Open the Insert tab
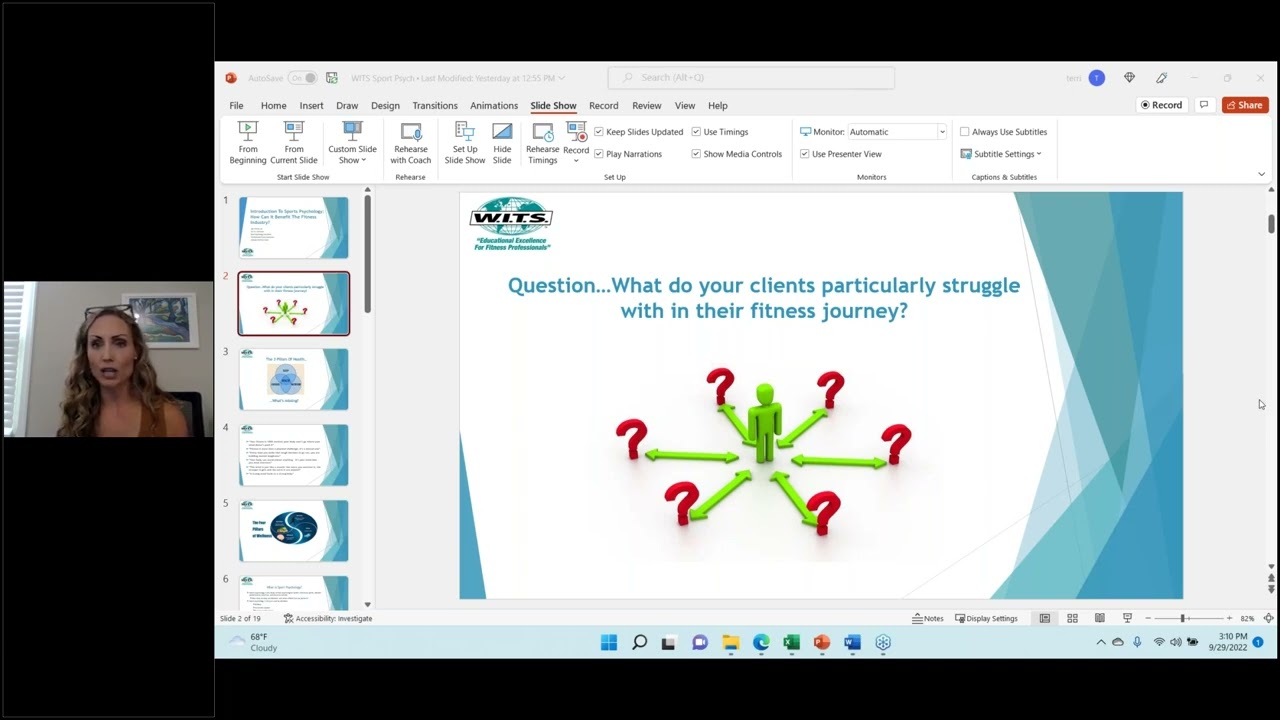 pyautogui.click(x=311, y=105)
